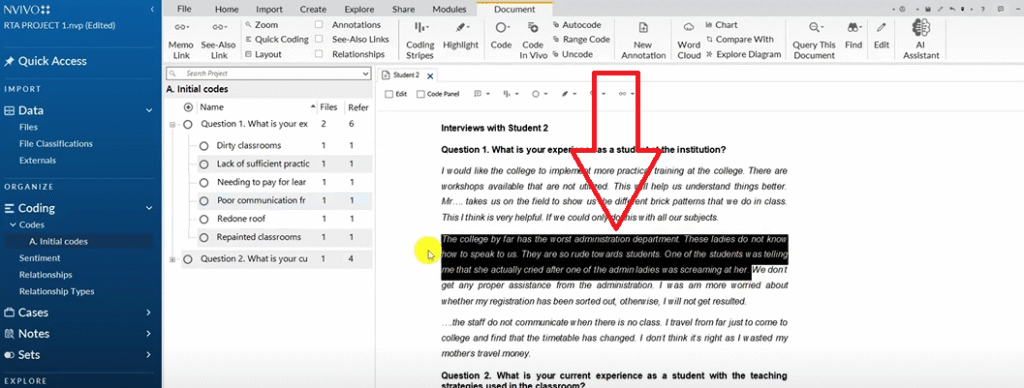1024x388 pixels.
Task: Open Externals in the sidebar
Action: 37,161
